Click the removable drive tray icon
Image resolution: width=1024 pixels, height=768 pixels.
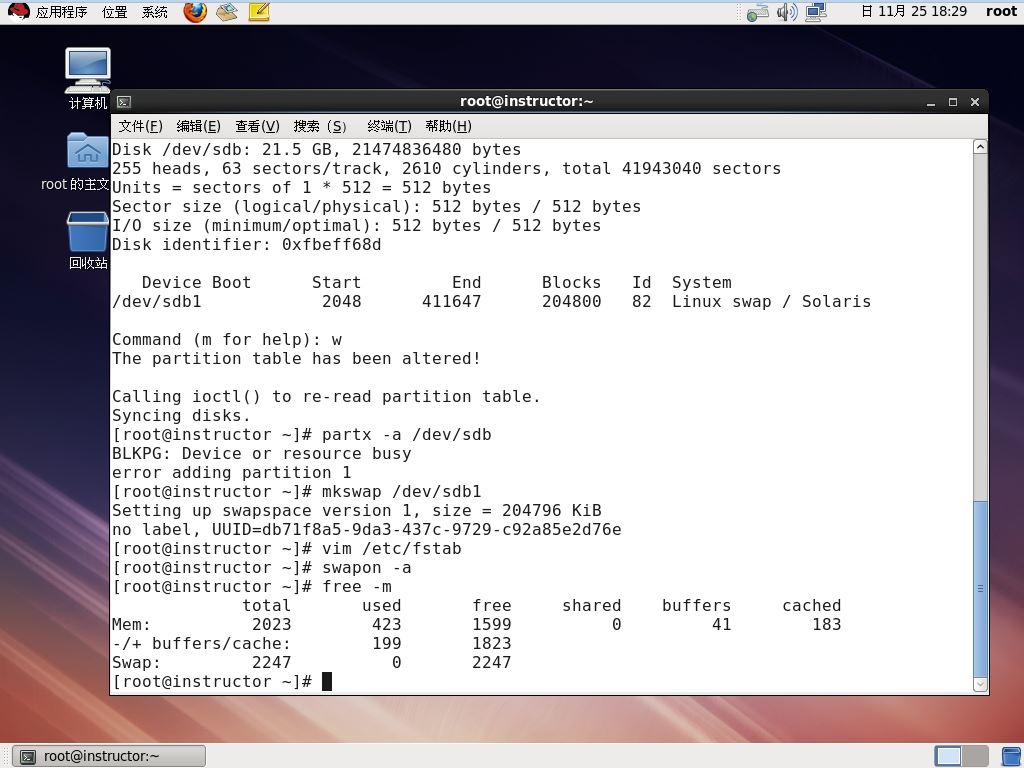(758, 12)
